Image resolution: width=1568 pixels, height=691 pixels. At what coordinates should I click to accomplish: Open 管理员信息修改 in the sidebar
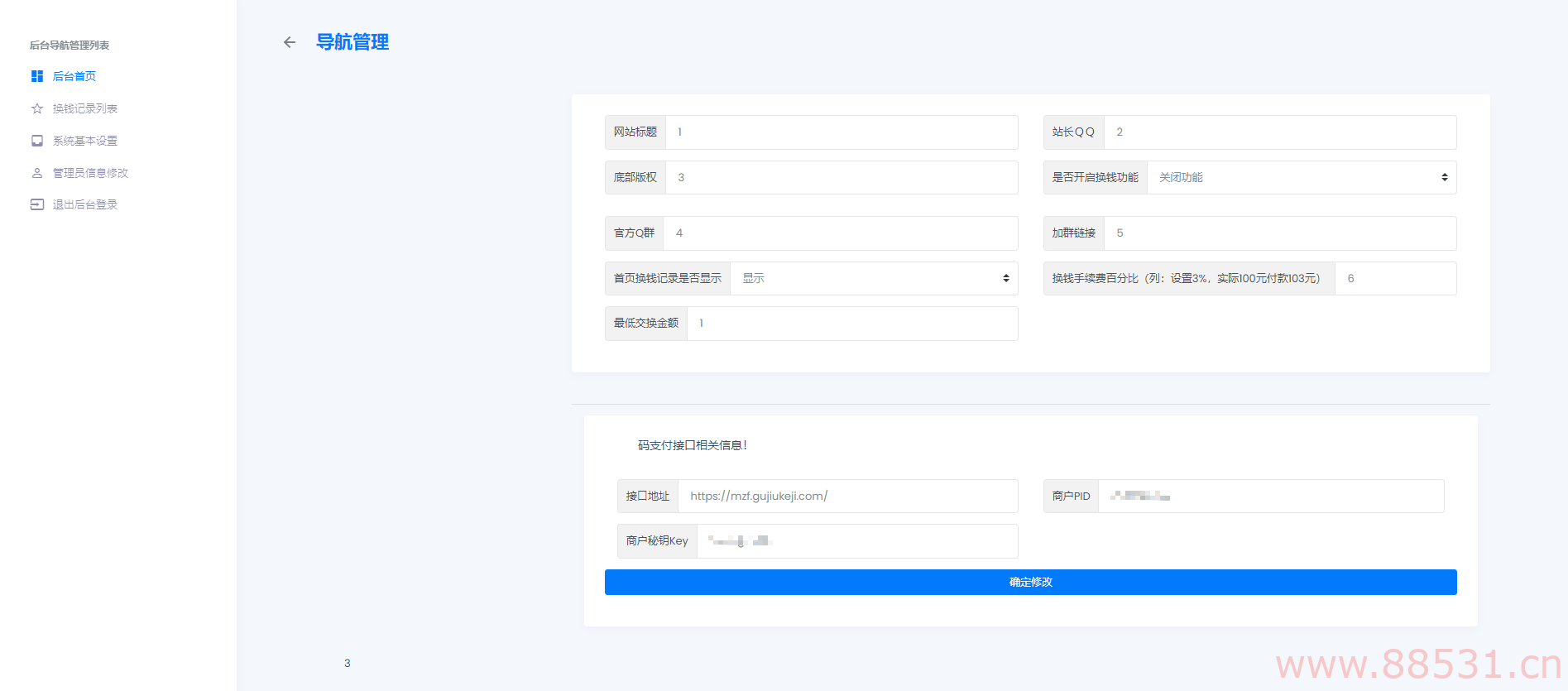click(x=91, y=173)
